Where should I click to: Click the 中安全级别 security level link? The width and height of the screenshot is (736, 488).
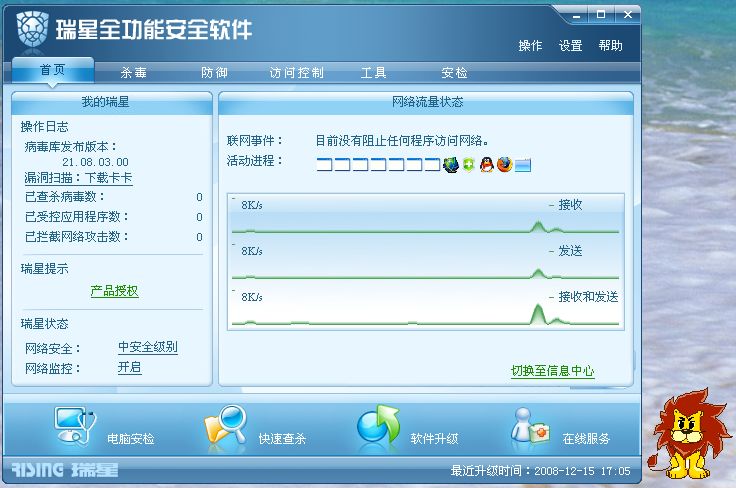pyautogui.click(x=148, y=347)
